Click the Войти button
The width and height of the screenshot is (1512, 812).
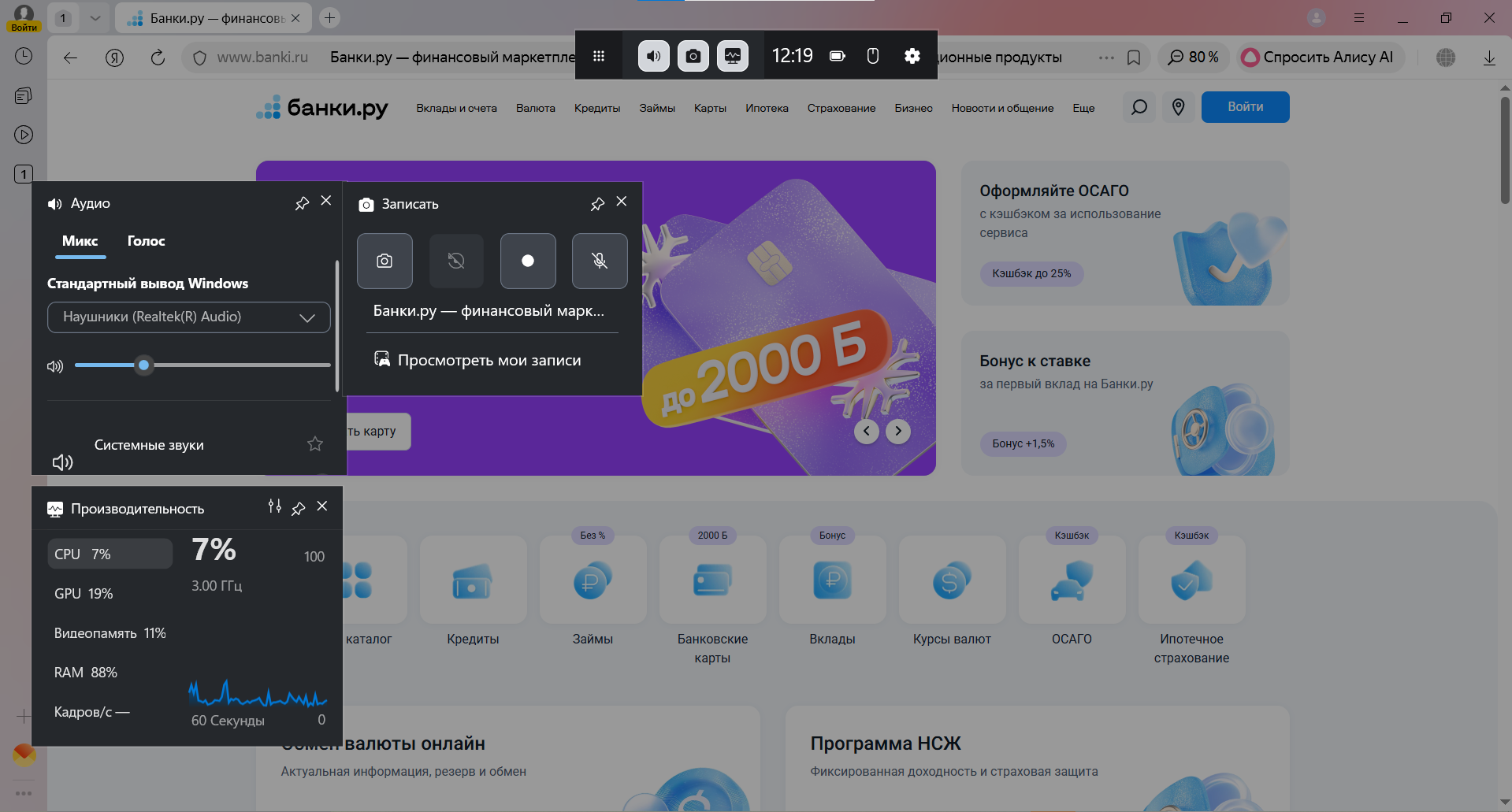click(1245, 107)
